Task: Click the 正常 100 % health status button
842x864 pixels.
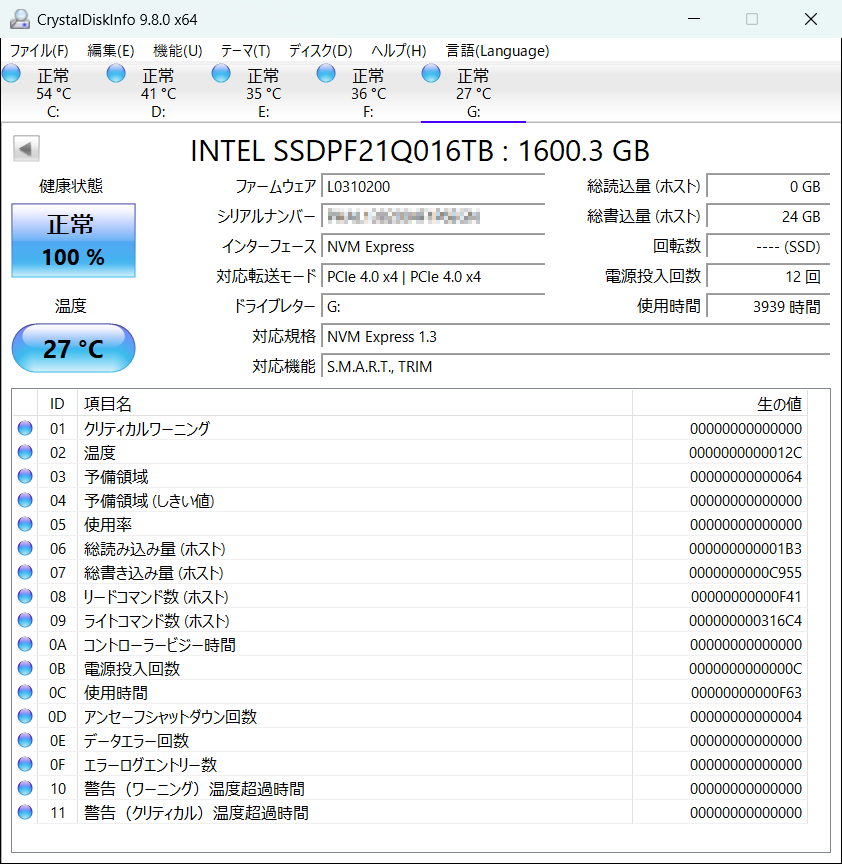Action: coord(73,240)
